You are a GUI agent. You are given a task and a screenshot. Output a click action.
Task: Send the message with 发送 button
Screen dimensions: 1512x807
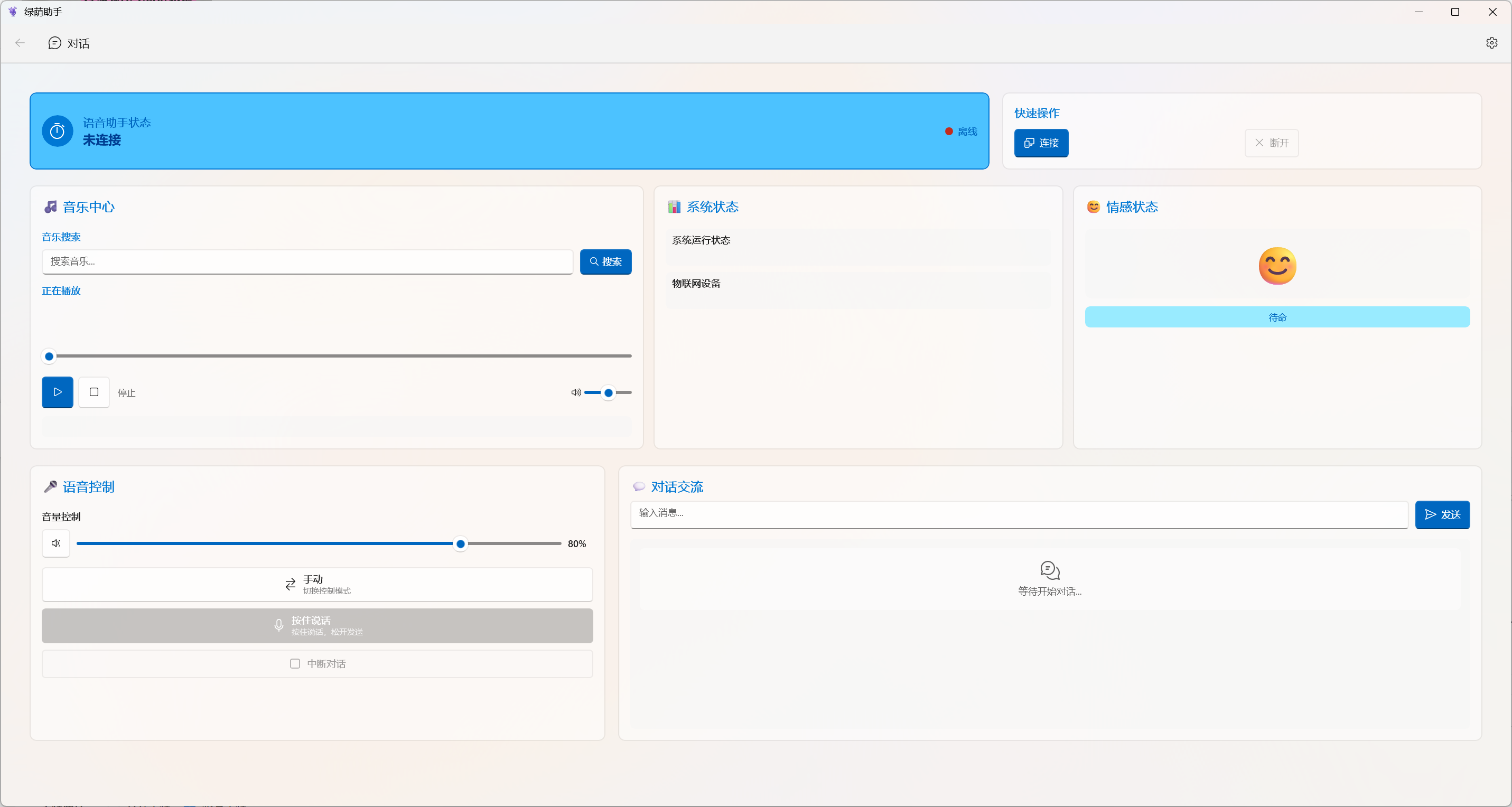coord(1442,515)
